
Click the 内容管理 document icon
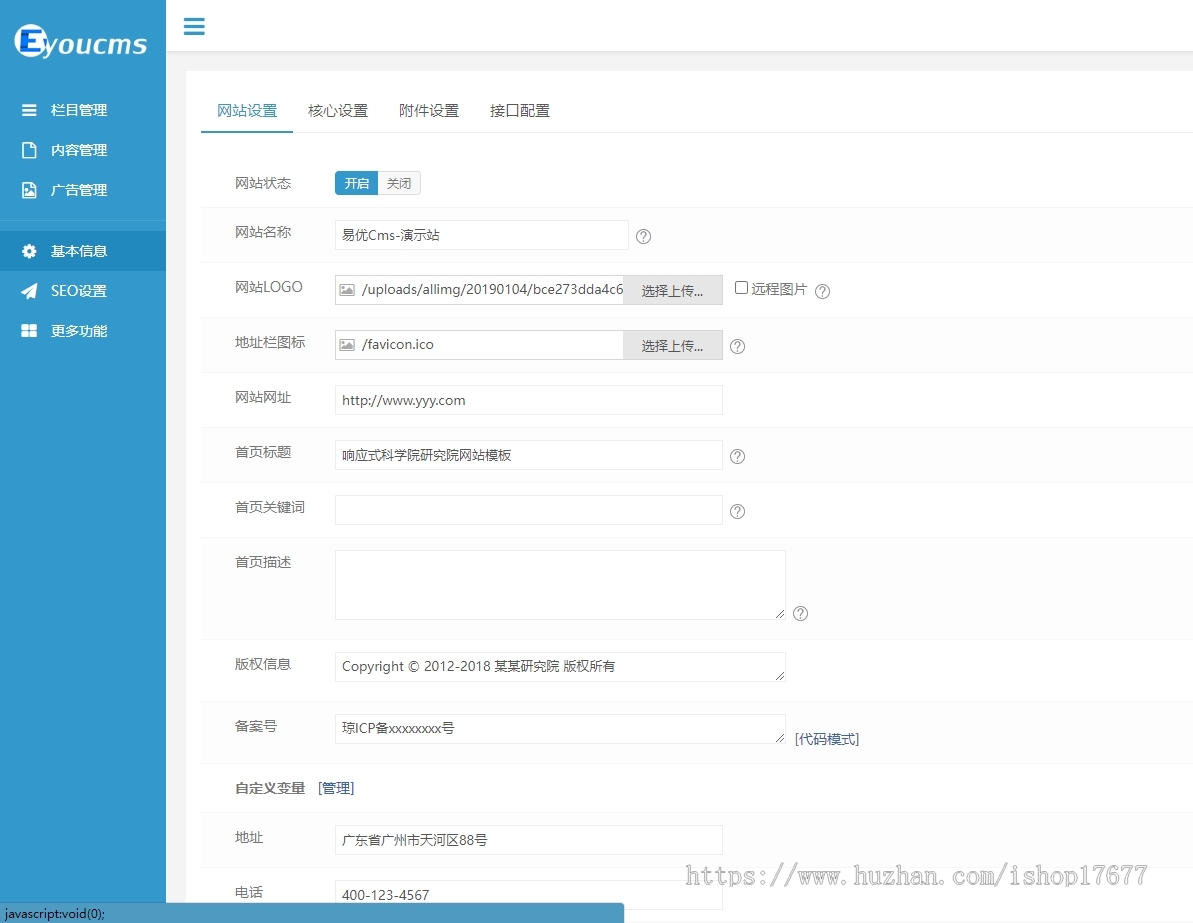29,150
